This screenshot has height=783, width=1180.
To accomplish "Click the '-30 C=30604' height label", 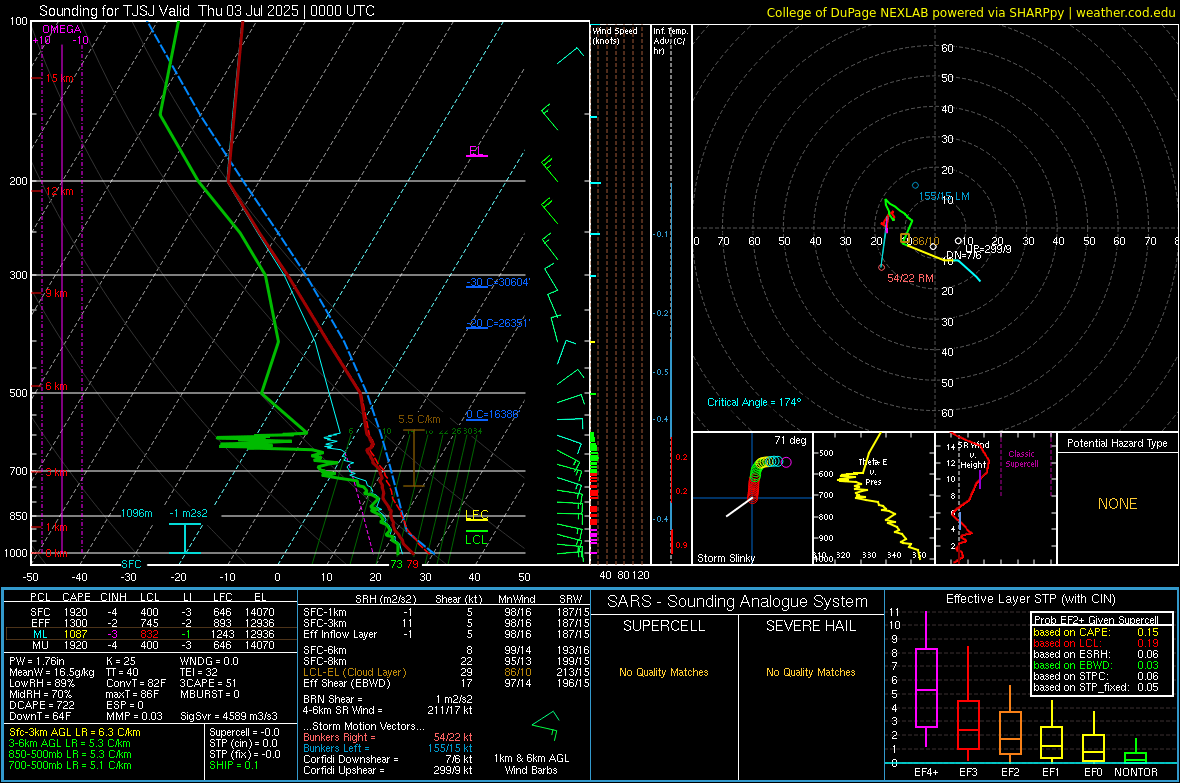I will (498, 282).
